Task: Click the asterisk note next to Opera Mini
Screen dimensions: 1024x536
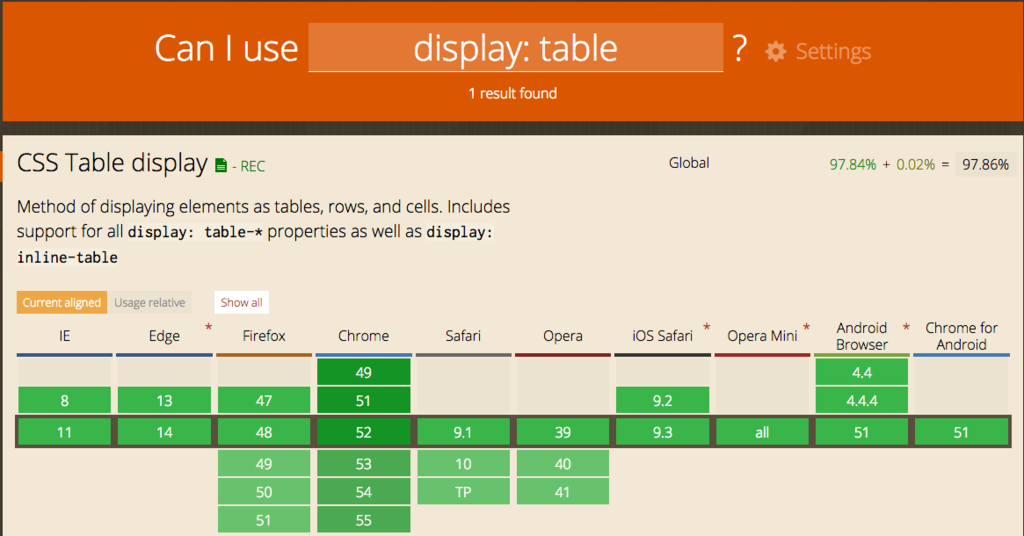Action: click(x=807, y=327)
